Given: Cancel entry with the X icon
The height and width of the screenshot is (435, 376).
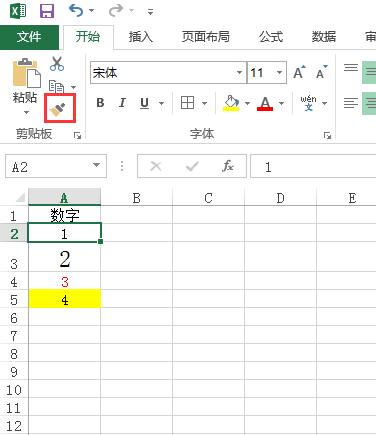Looking at the screenshot, I should coord(156,166).
